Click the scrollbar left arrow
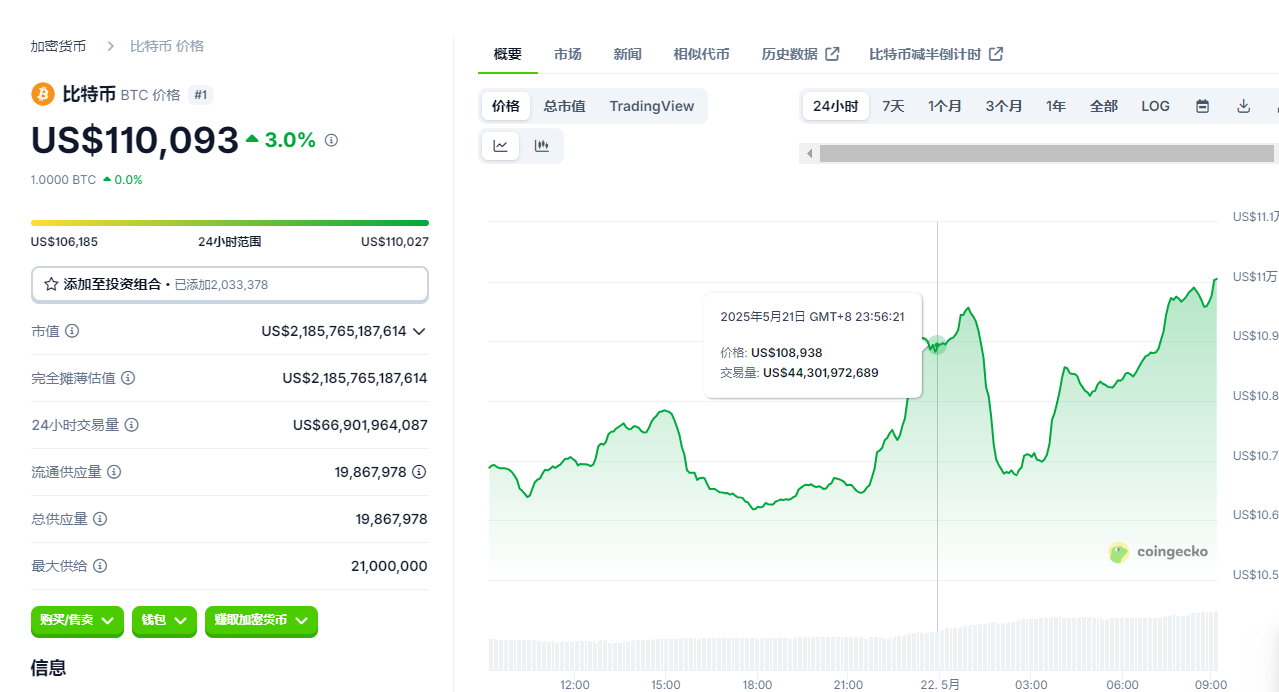Image resolution: width=1279 pixels, height=692 pixels. coord(809,154)
